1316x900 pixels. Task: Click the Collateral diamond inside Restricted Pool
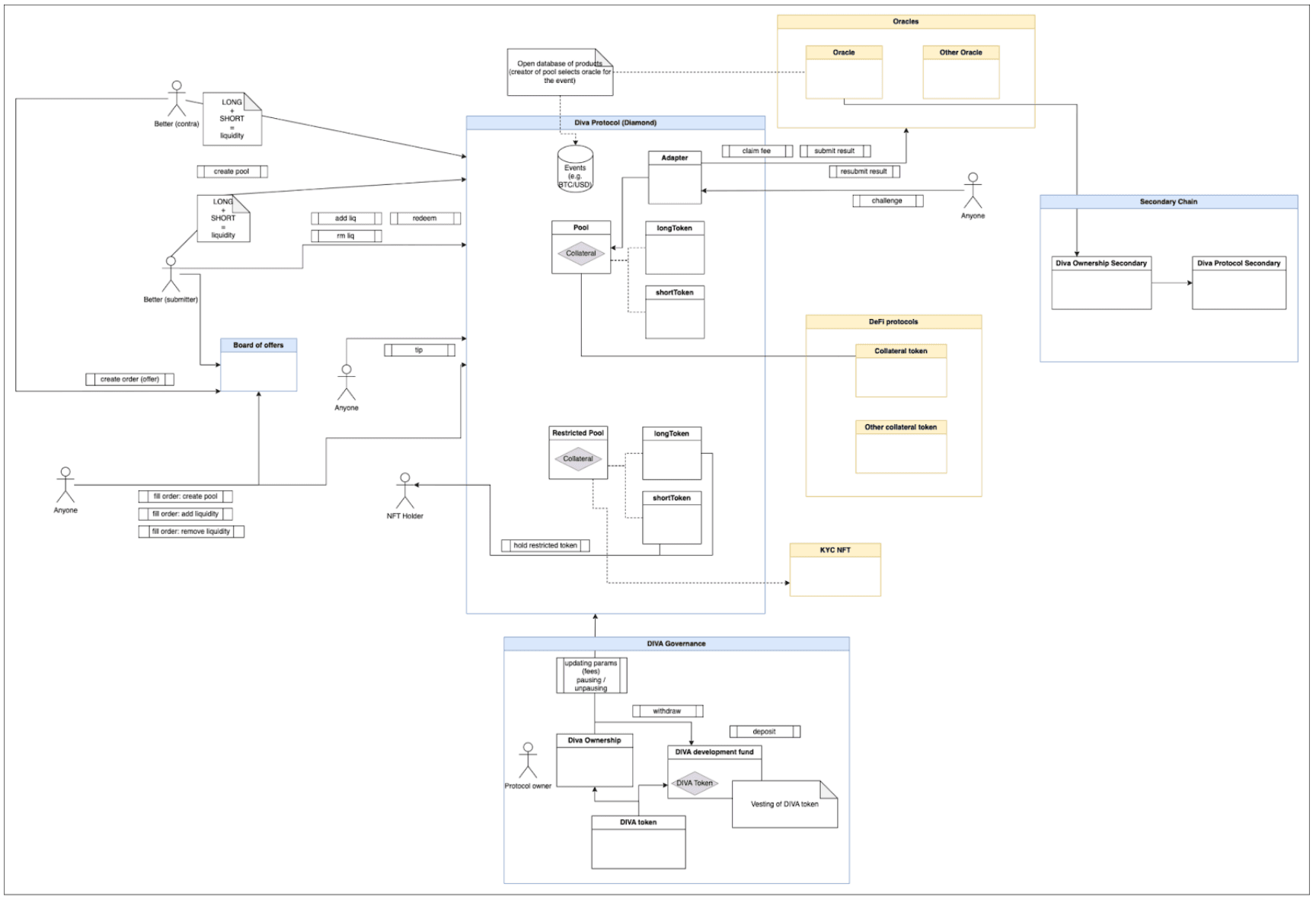(x=578, y=459)
